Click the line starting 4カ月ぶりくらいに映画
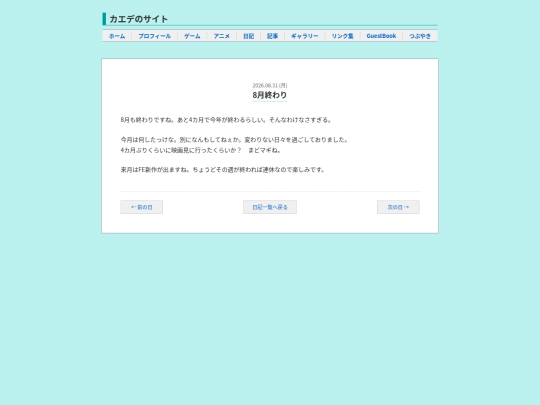The image size is (540, 405). pos(201,150)
